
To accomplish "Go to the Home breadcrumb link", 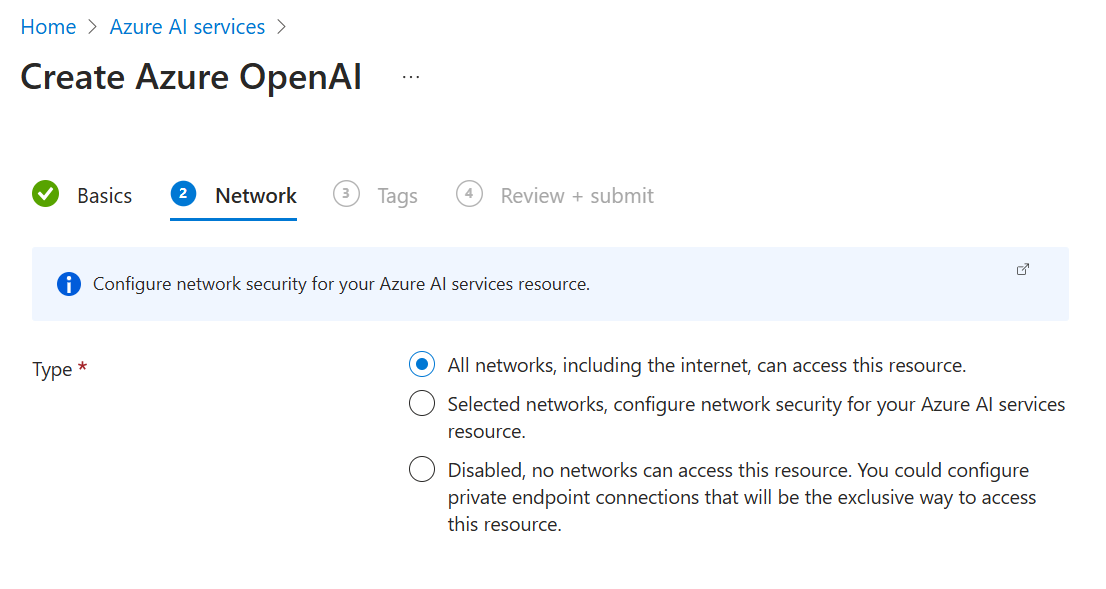I will pyautogui.click(x=48, y=27).
